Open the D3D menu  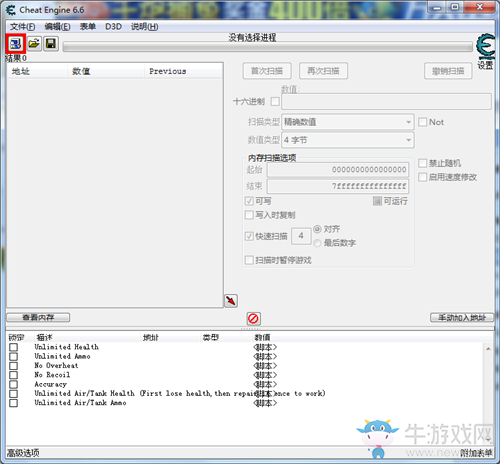[113, 27]
